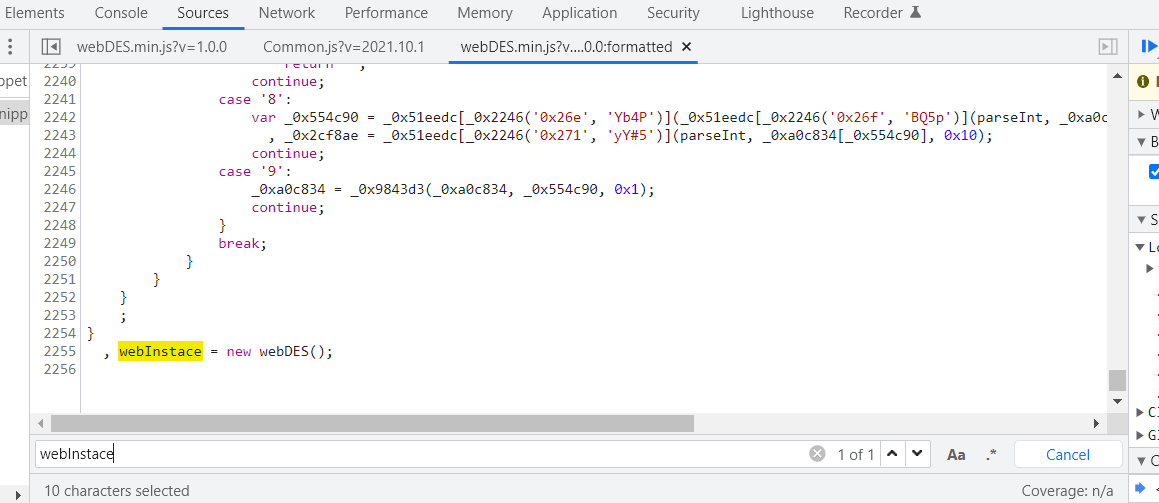
Task: Toggle match case Aa option
Action: 956,454
